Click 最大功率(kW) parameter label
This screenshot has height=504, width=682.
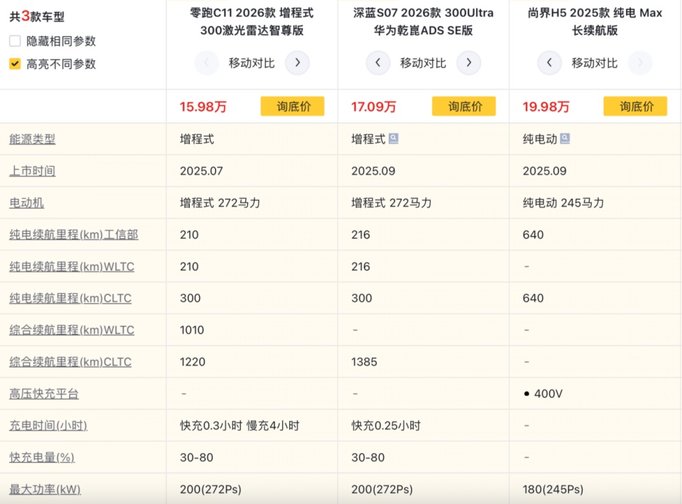46,489
